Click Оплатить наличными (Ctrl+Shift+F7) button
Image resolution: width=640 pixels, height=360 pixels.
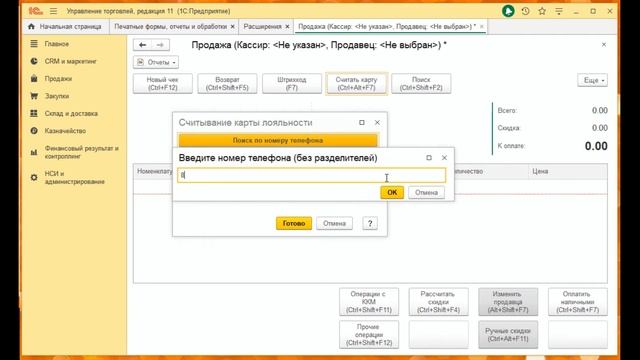[x=578, y=302]
